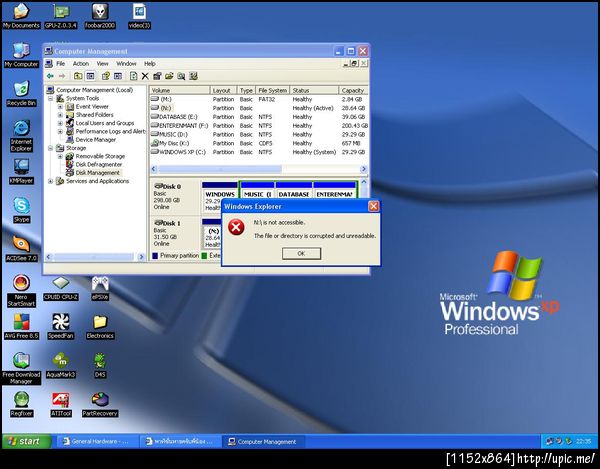Open the Electronics folder icon
The width and height of the screenshot is (600, 469).
(100, 326)
